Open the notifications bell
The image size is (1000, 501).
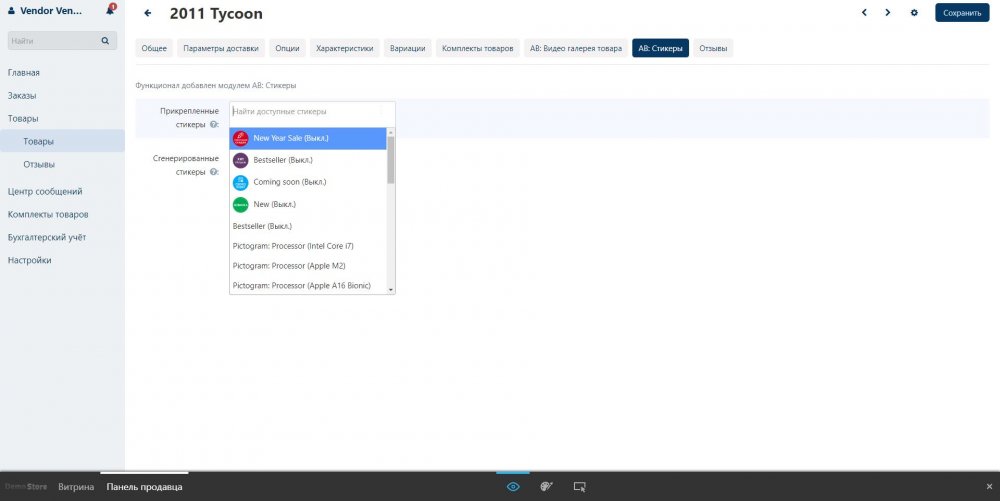(110, 11)
